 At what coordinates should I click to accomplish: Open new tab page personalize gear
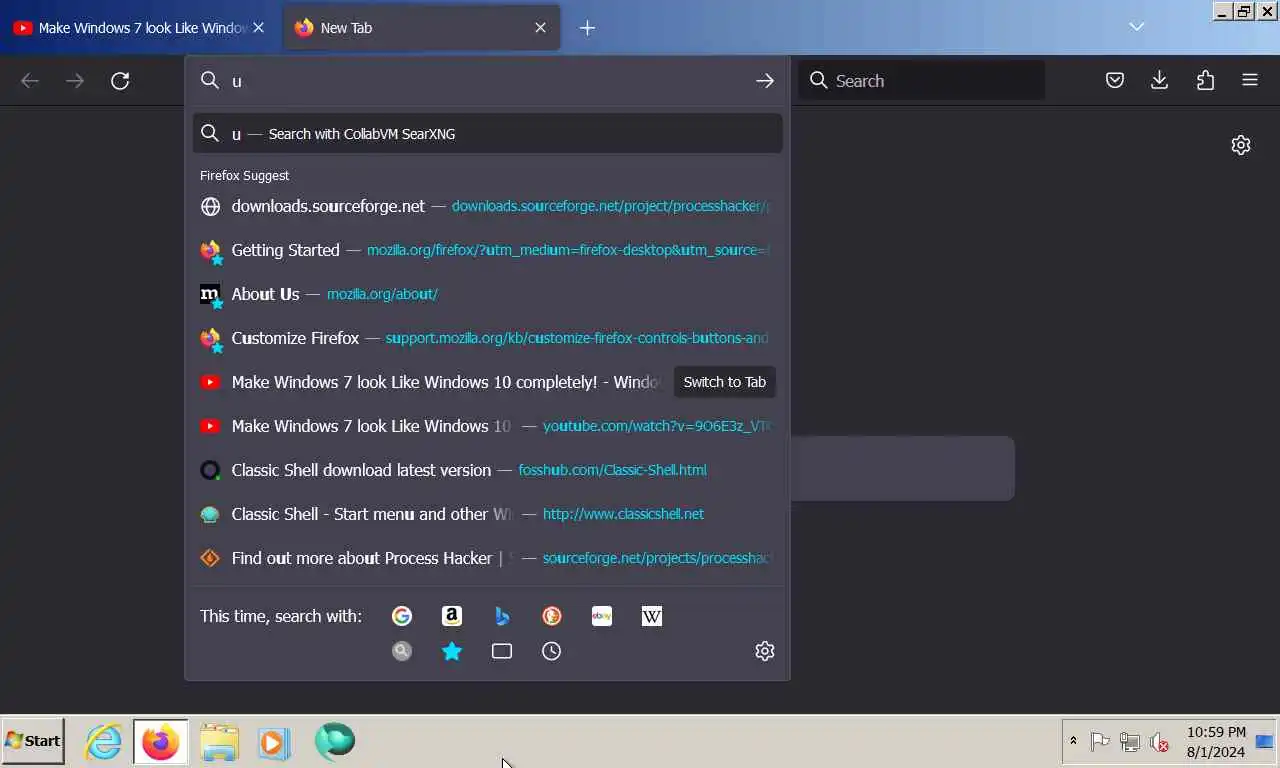(x=1241, y=145)
